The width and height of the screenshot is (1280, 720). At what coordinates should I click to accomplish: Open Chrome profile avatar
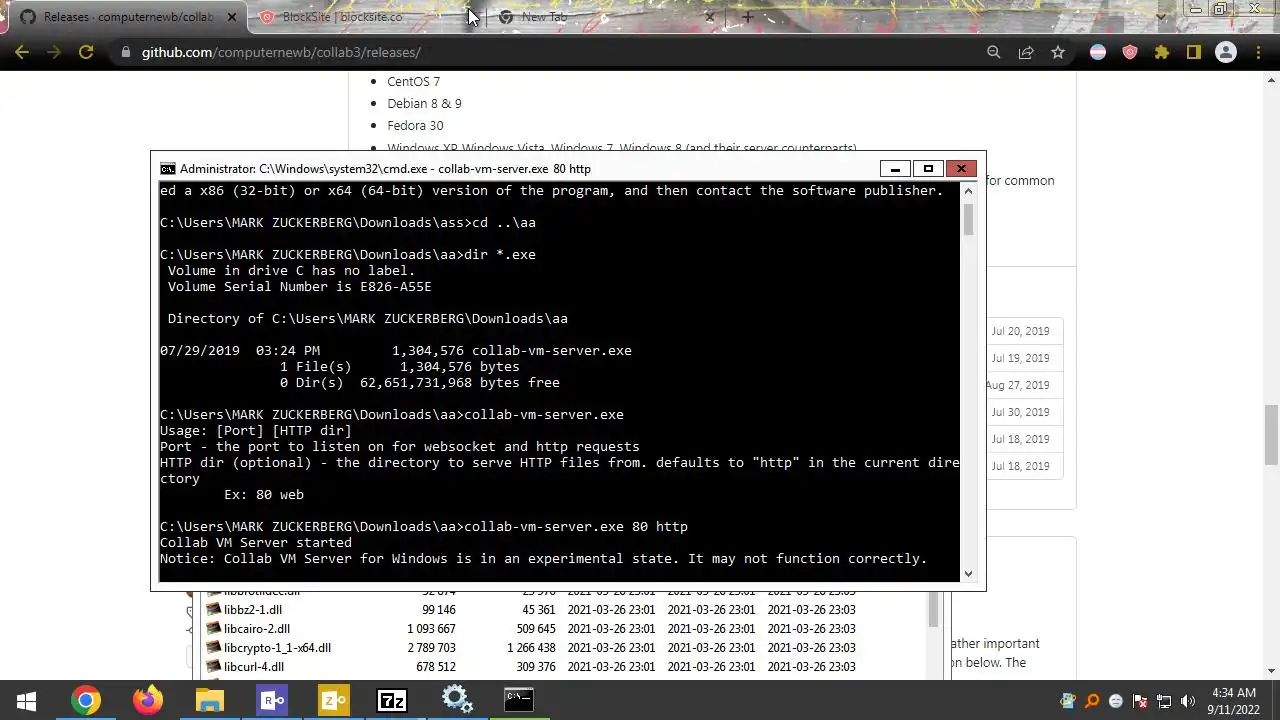(x=1226, y=52)
